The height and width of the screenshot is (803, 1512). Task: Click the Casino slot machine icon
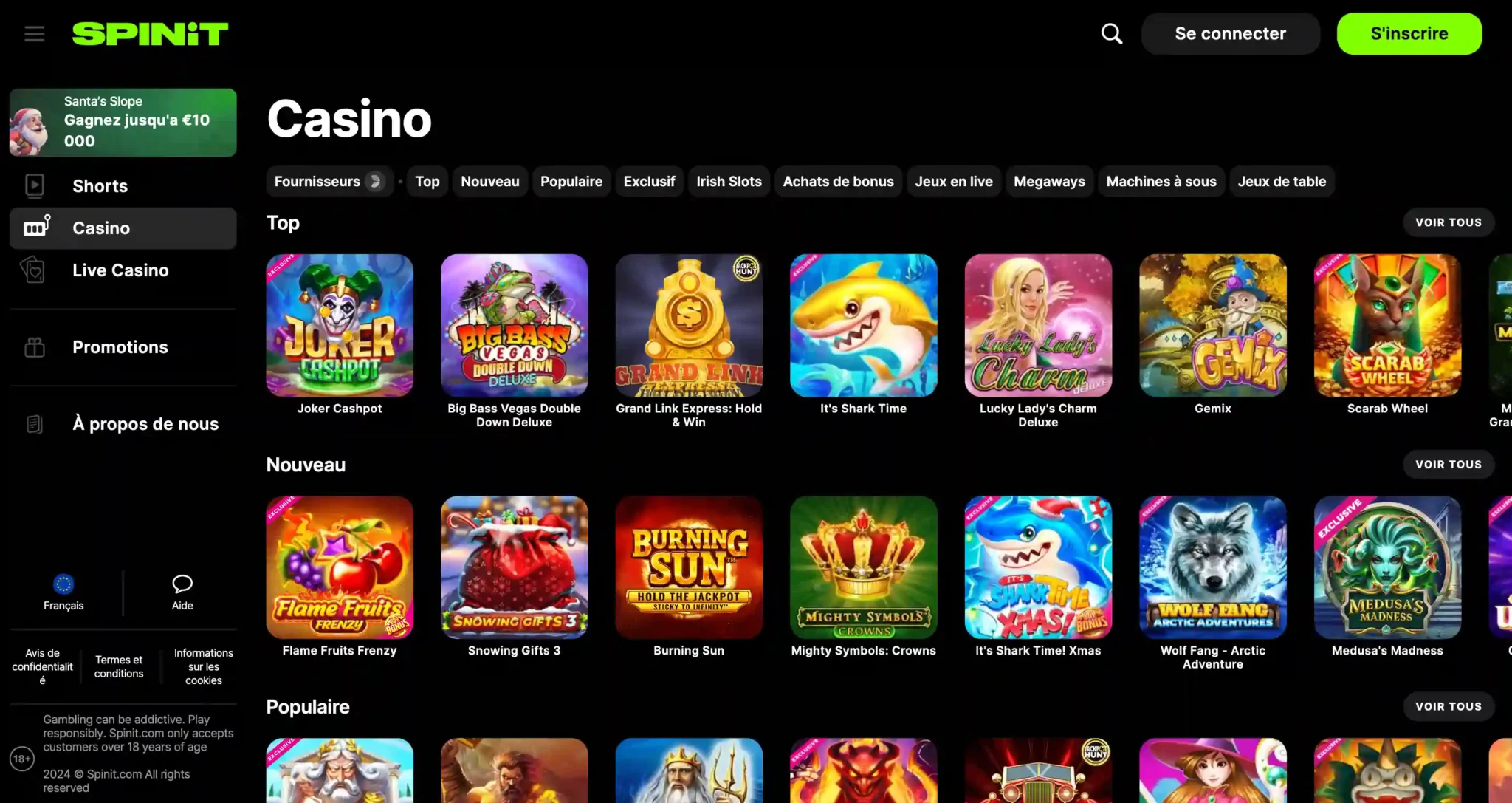coord(36,226)
